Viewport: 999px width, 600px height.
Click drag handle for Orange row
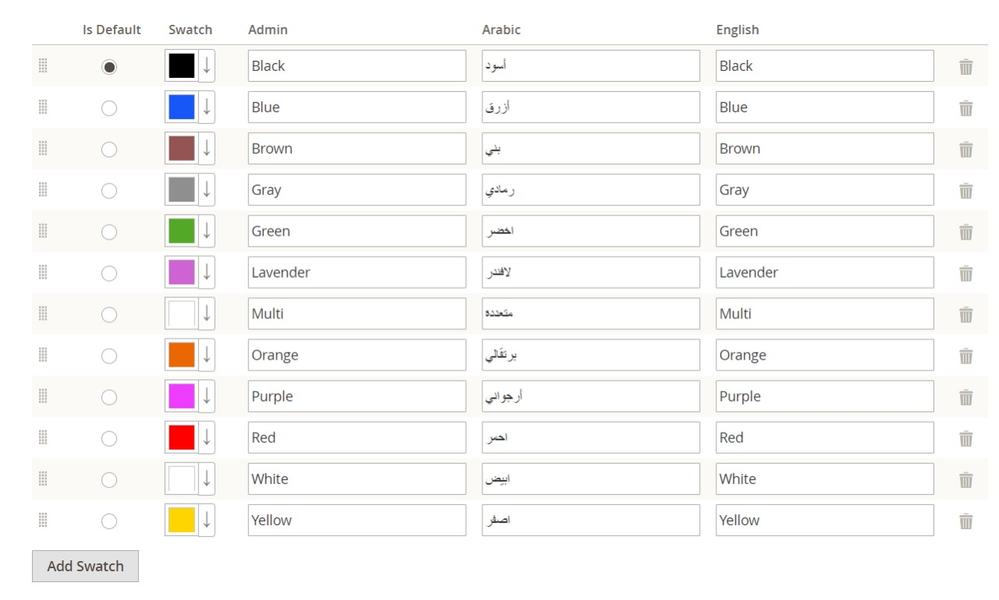pyautogui.click(x=42, y=355)
